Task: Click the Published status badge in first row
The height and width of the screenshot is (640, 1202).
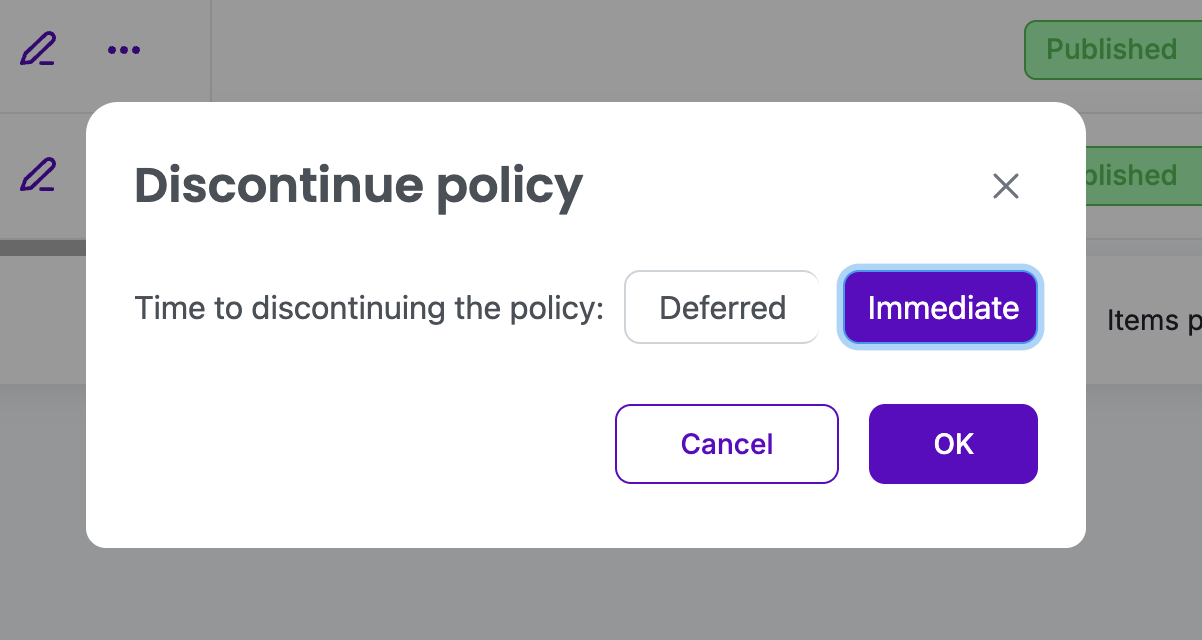Action: pos(1111,49)
